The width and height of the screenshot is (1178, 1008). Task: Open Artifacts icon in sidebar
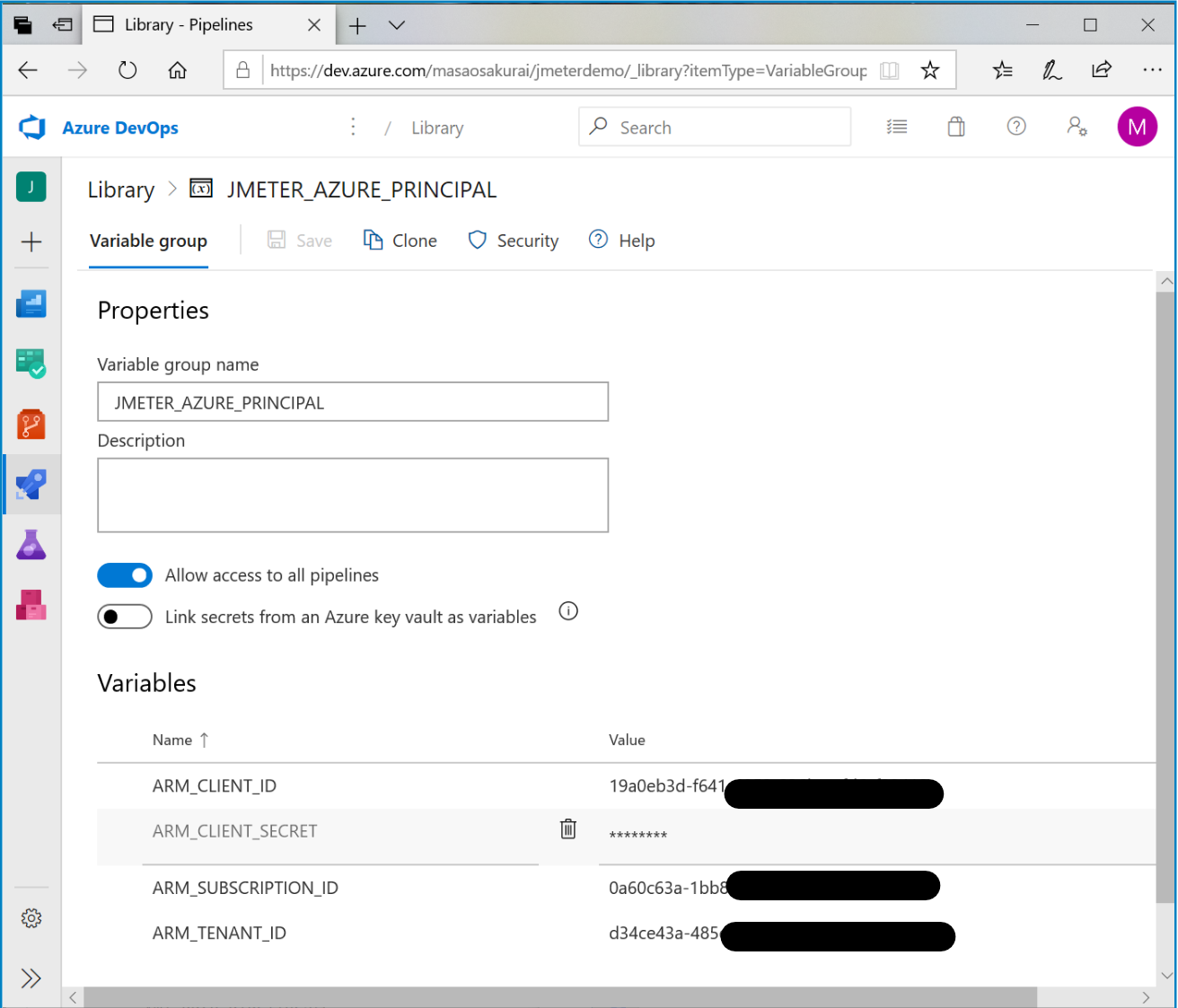31,605
